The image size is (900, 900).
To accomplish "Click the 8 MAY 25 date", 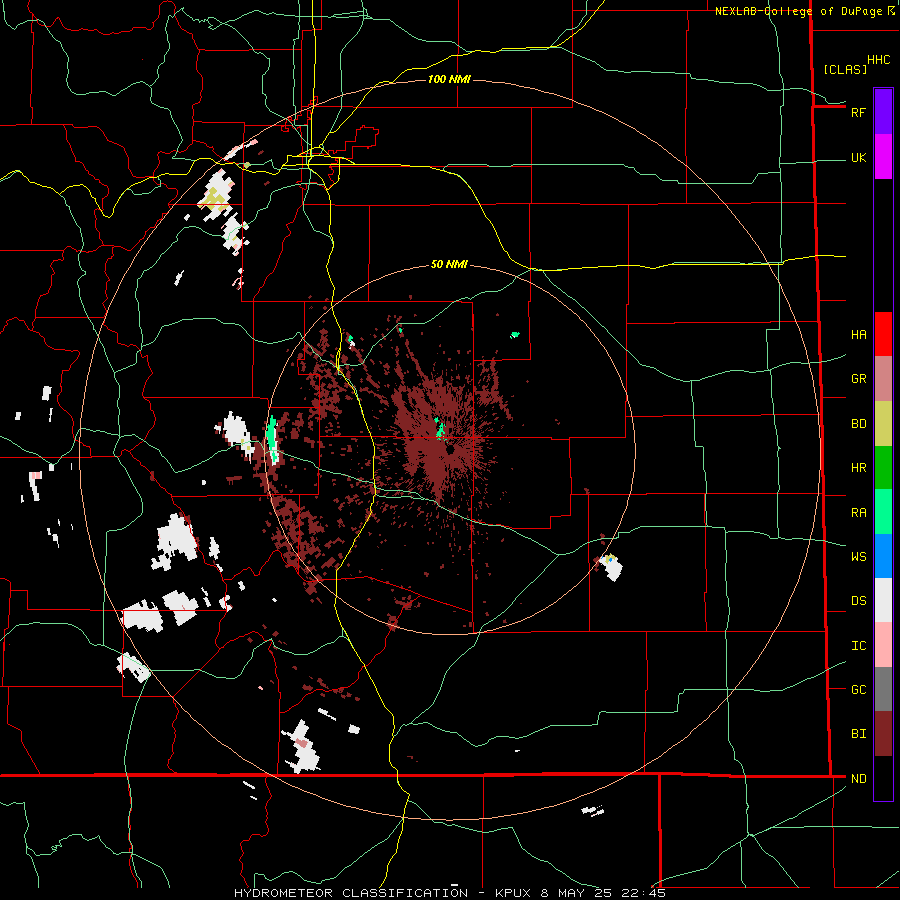I will 577,893.
